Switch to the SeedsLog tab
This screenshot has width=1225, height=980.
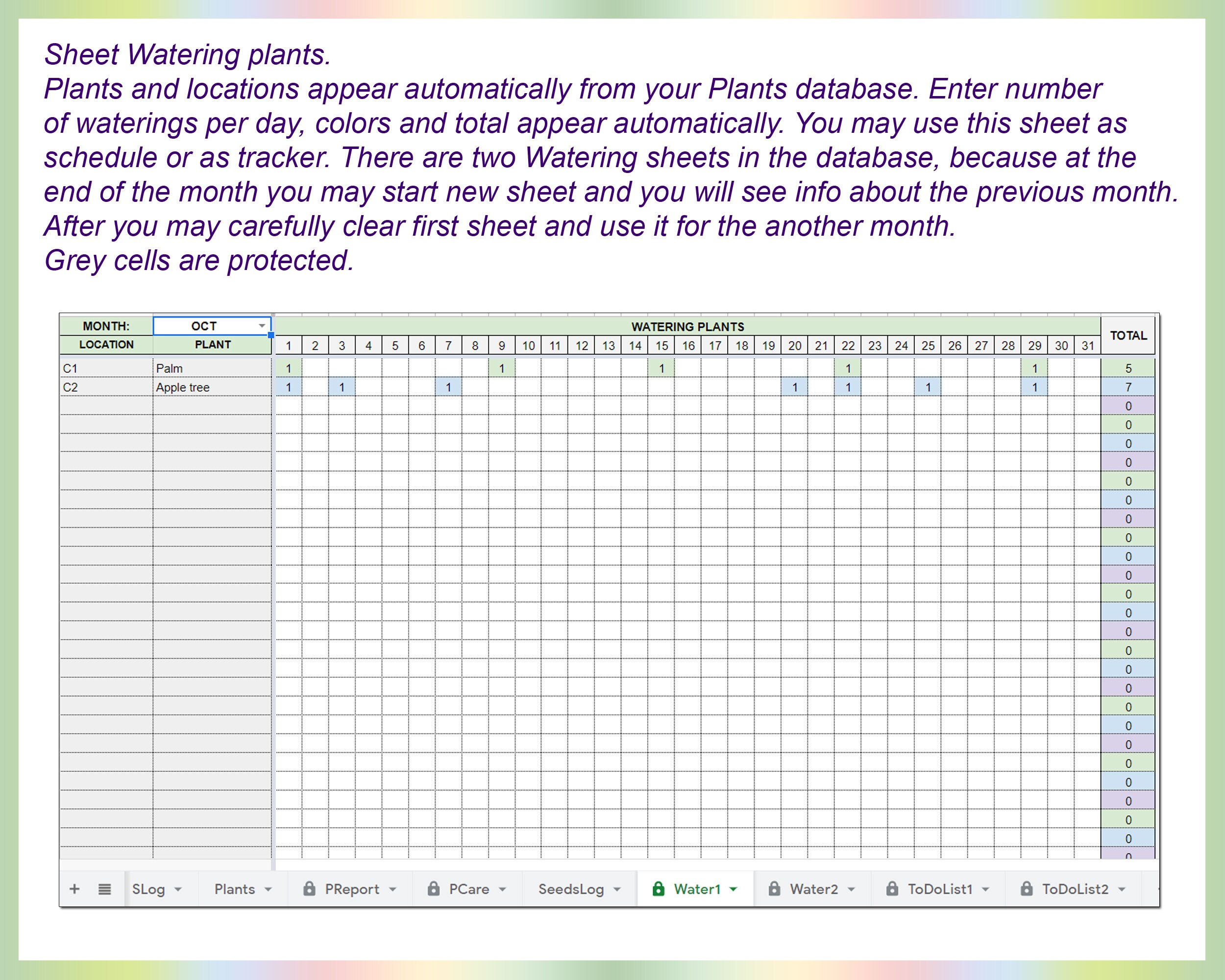pos(571,889)
